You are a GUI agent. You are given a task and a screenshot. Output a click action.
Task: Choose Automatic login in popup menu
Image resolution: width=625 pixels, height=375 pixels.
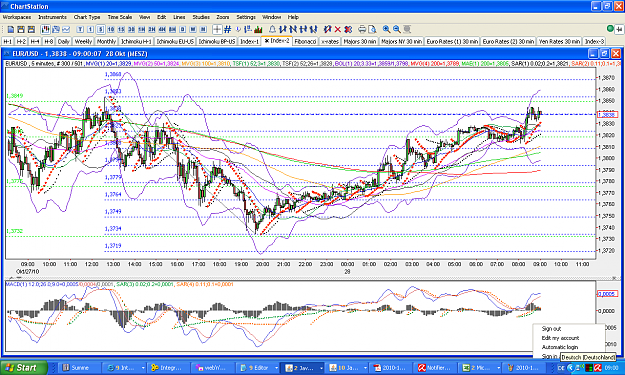click(x=560, y=347)
